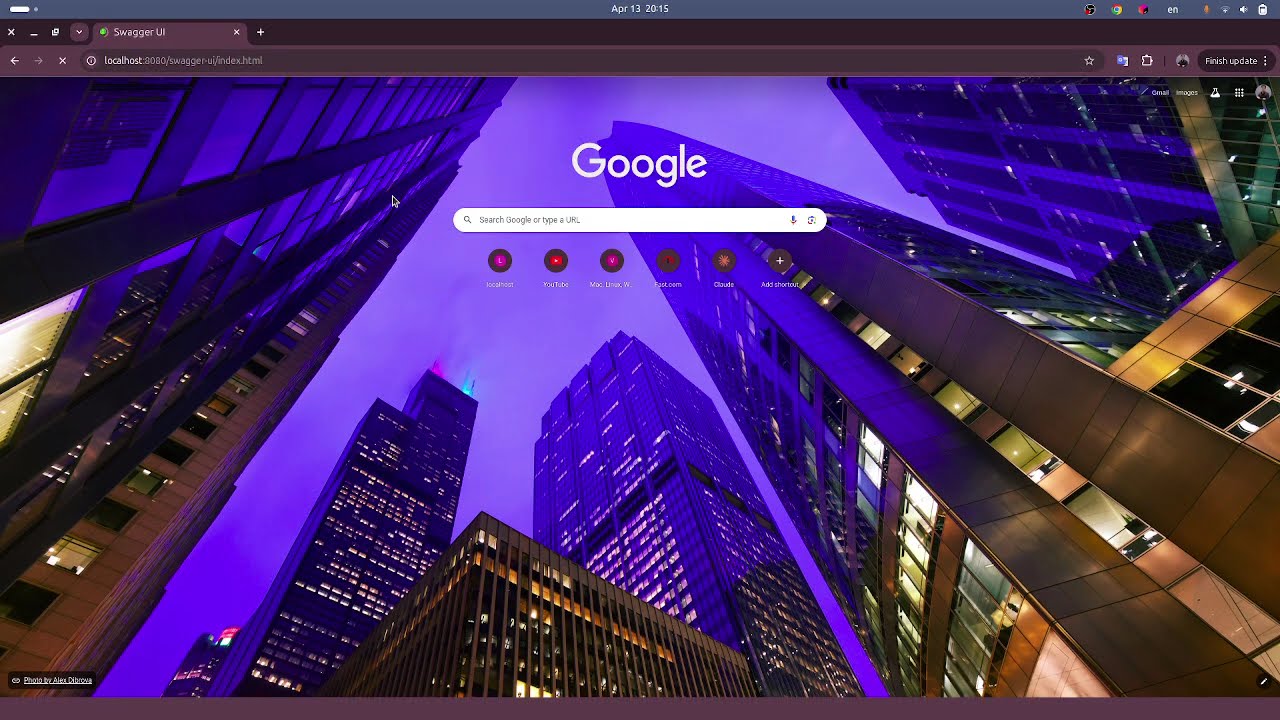Open a new tab
This screenshot has width=1280, height=720.
pos(260,32)
